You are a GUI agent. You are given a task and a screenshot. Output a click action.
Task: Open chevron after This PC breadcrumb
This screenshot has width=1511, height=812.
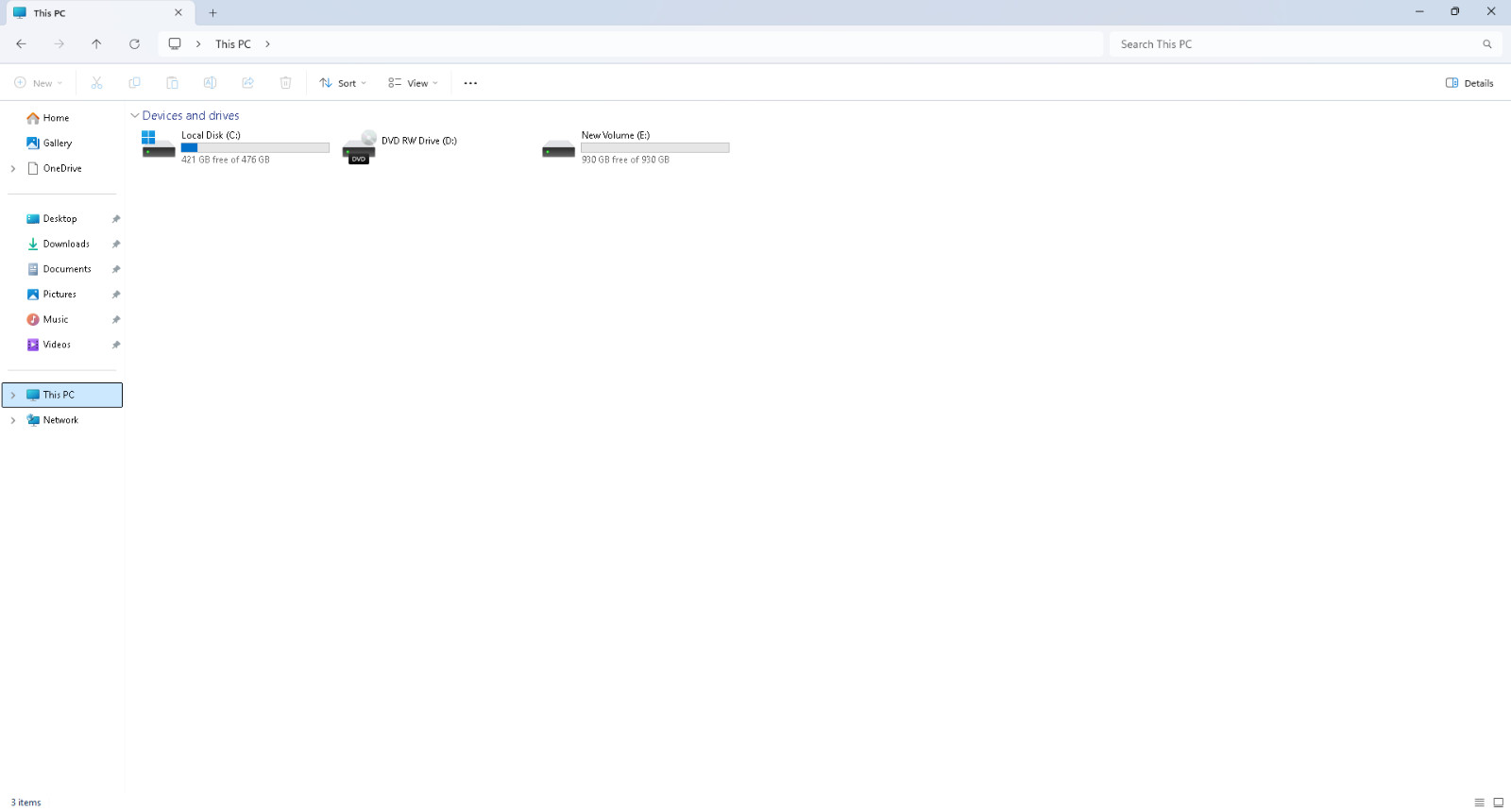pyautogui.click(x=268, y=44)
